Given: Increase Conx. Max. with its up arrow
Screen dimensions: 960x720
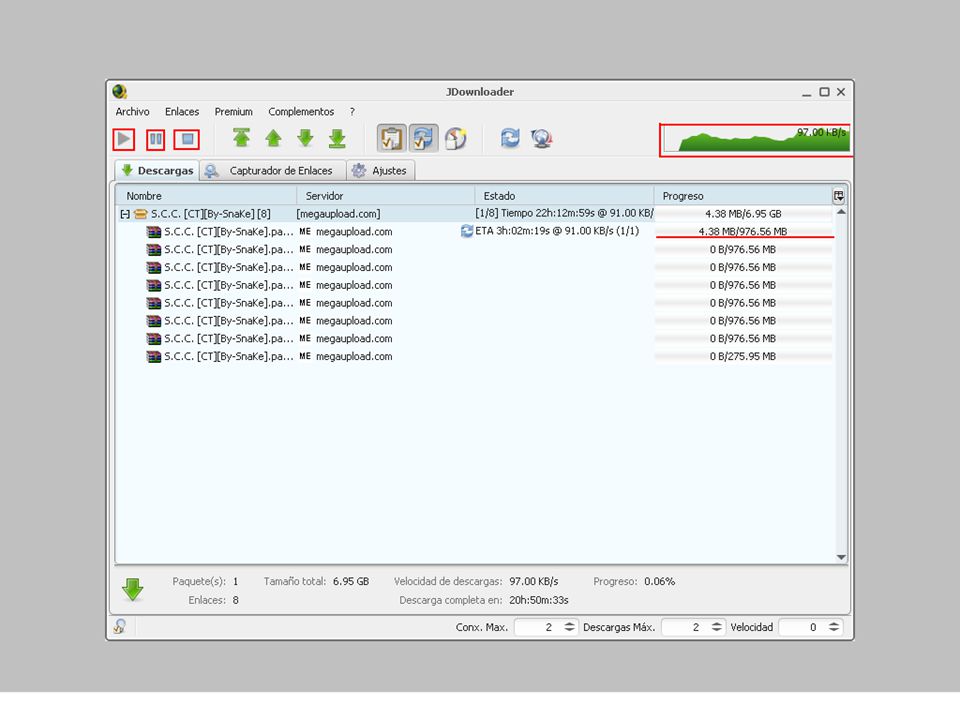Looking at the screenshot, I should 569,624.
